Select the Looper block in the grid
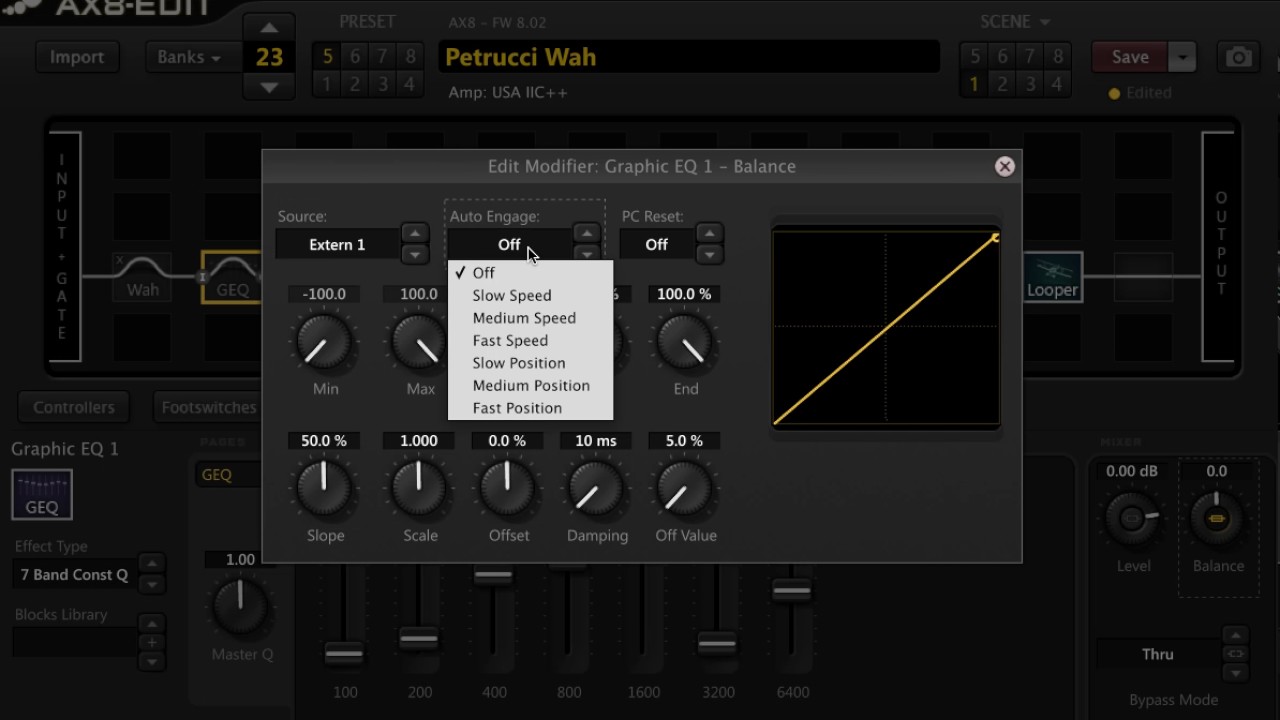Screen dimensions: 1280x720 click(x=1052, y=277)
